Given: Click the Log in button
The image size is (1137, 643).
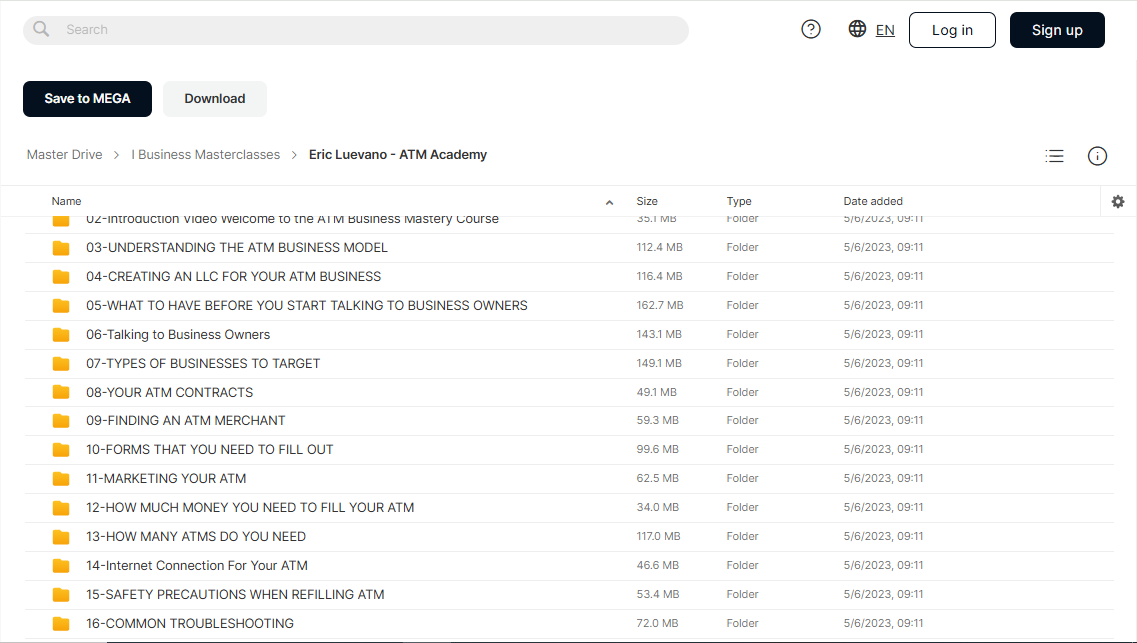Looking at the screenshot, I should click(x=952, y=30).
